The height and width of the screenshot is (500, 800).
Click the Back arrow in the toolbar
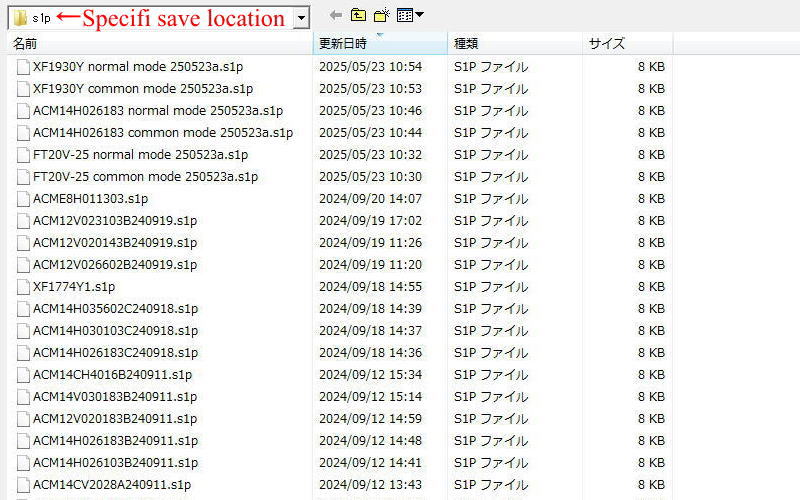coord(335,15)
